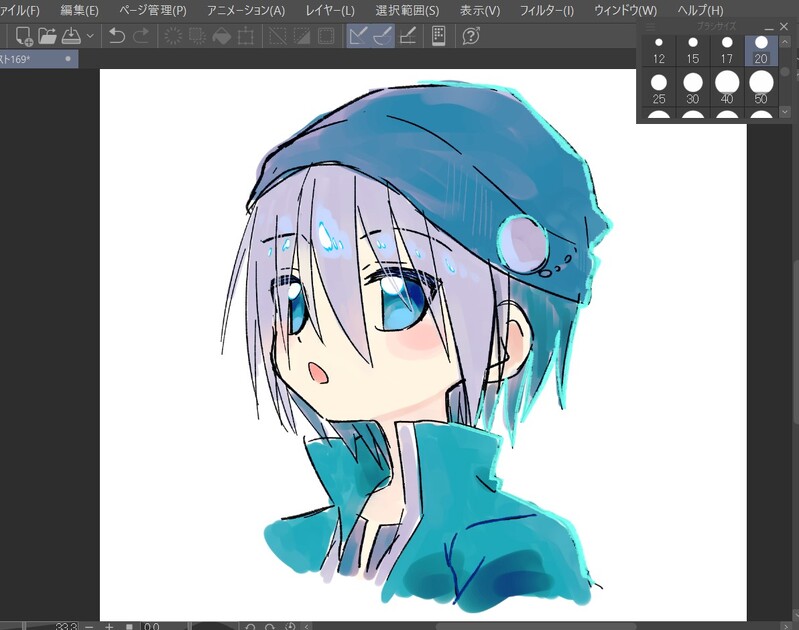This screenshot has width=799, height=630.
Task: Click brush size palette scroll up arrow
Action: pyautogui.click(x=785, y=42)
